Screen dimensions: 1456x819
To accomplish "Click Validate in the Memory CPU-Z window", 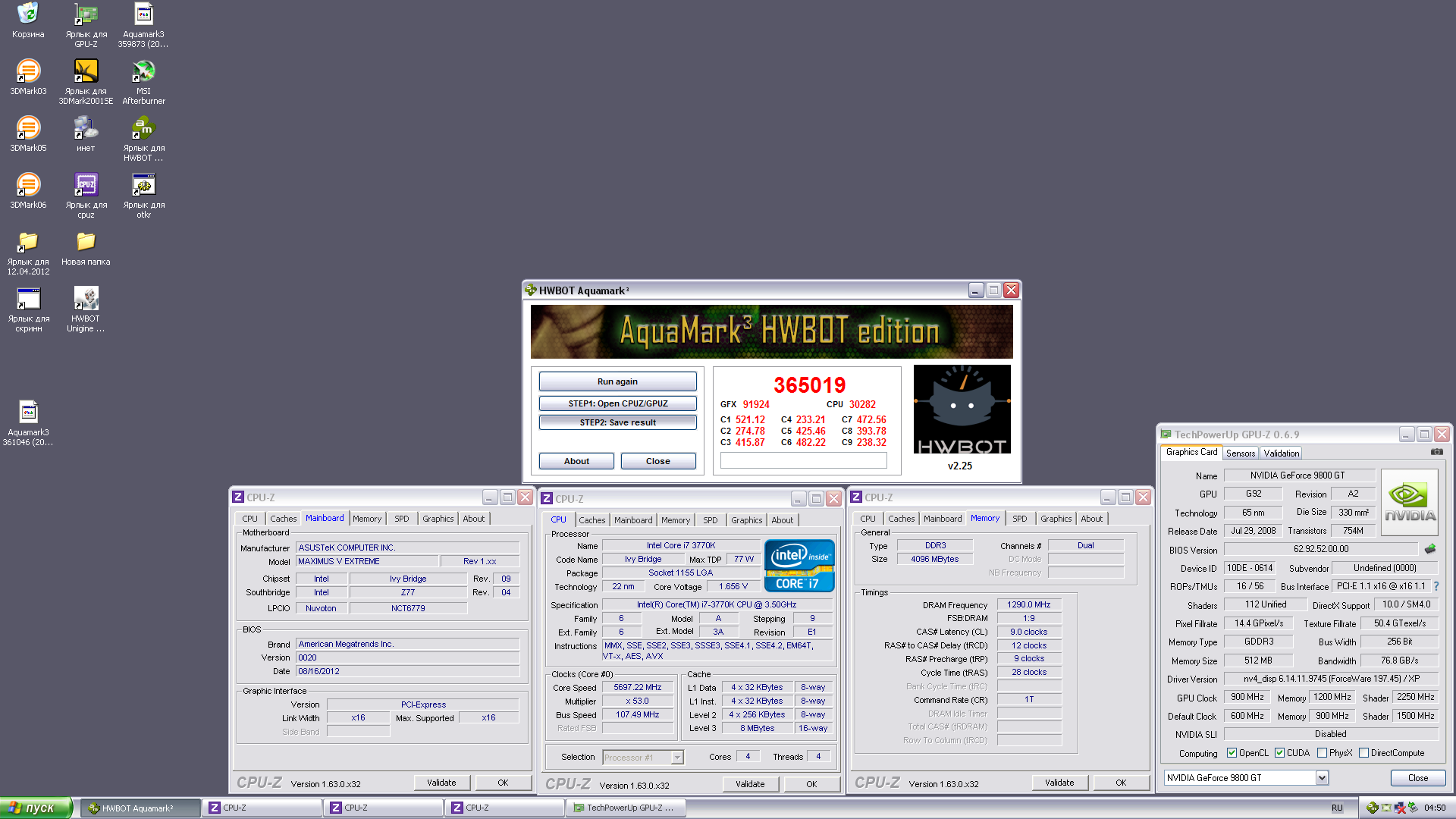I will 1059,783.
